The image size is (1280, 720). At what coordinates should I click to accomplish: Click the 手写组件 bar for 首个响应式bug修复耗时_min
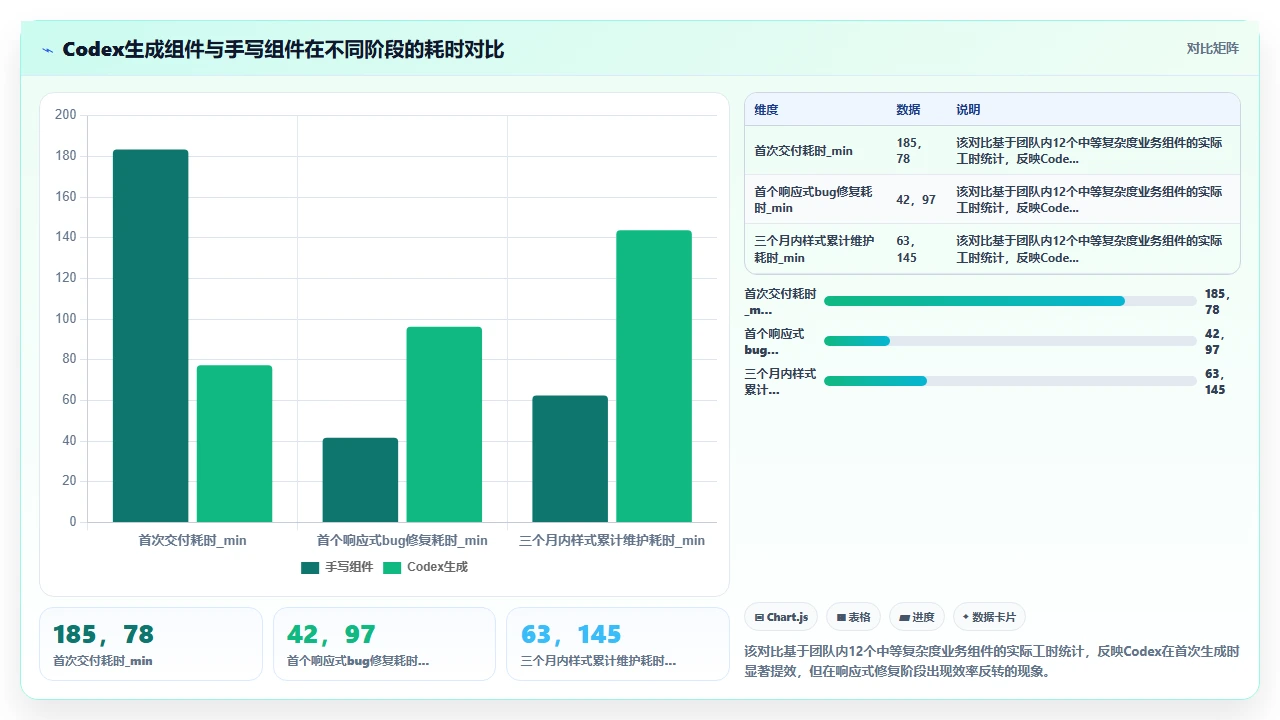(x=360, y=480)
